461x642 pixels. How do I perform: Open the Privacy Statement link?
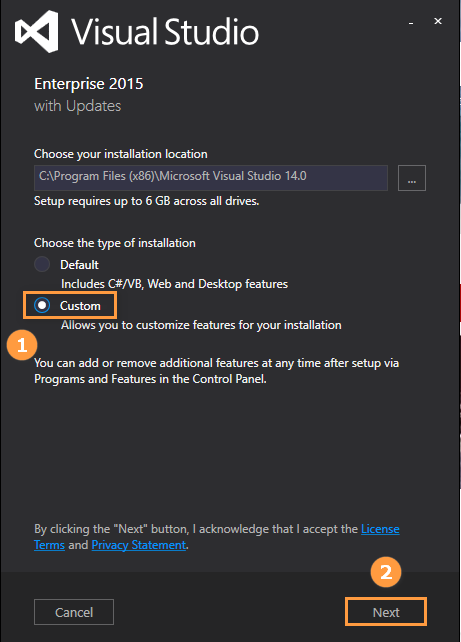pyautogui.click(x=138, y=545)
